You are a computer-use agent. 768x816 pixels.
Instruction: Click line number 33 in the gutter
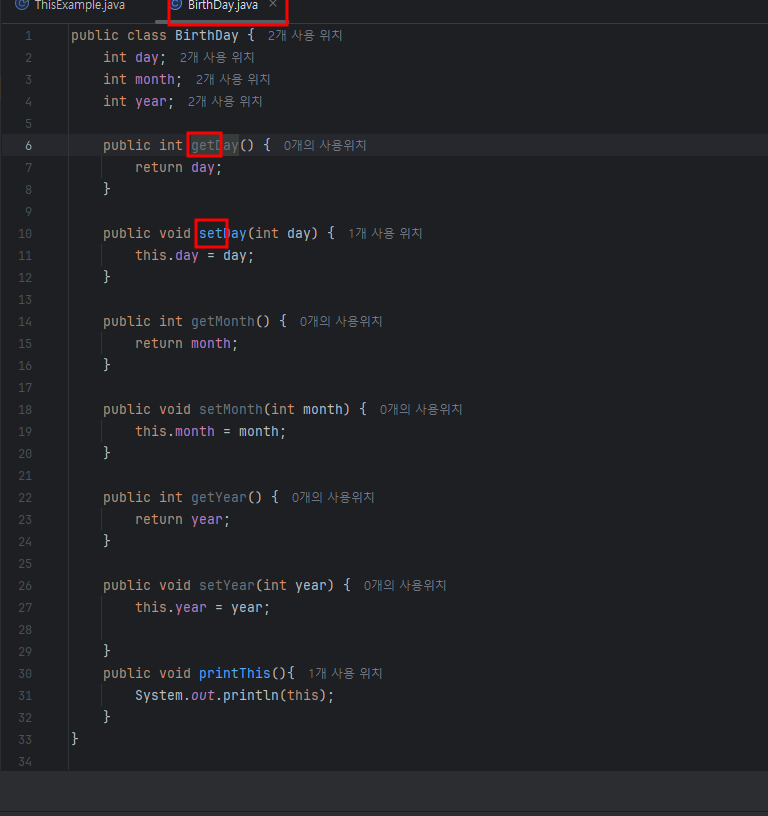pyautogui.click(x=25, y=740)
